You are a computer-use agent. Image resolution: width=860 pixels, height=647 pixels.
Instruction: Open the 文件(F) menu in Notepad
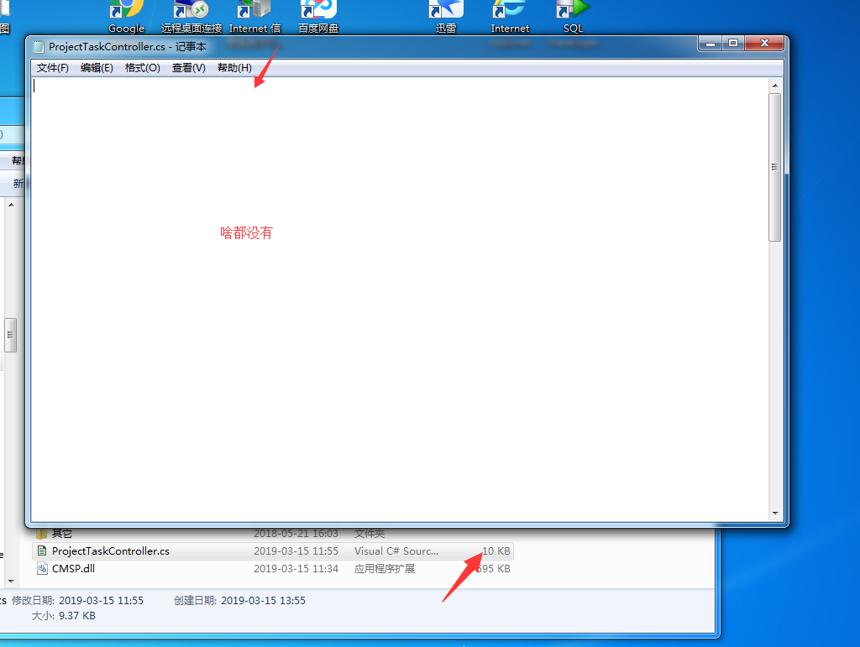click(x=53, y=68)
